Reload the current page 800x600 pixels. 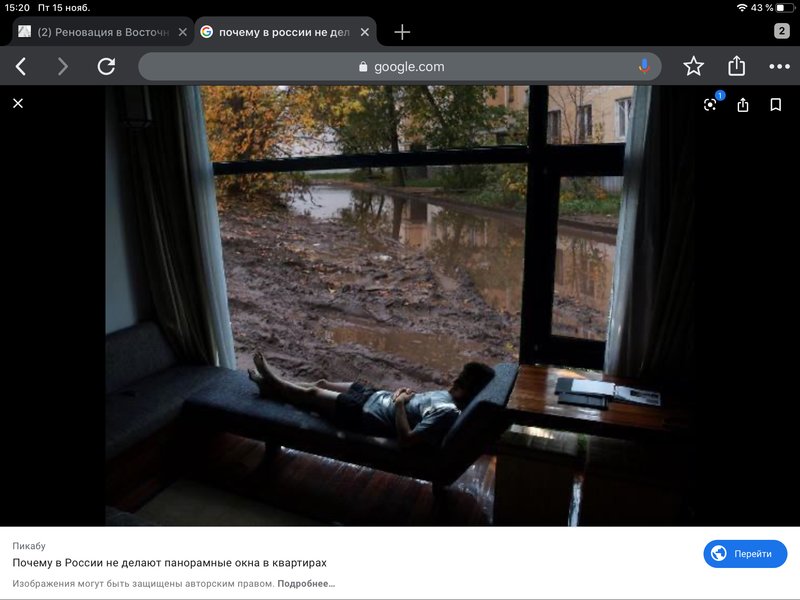tap(106, 67)
